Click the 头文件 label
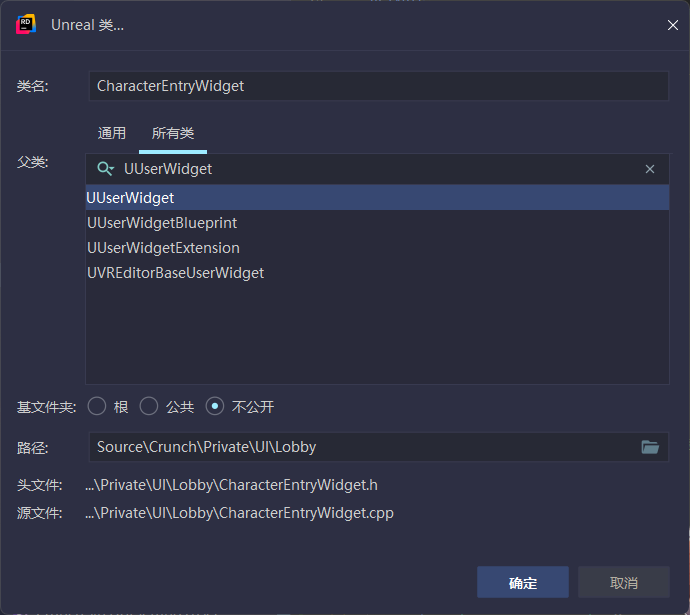The width and height of the screenshot is (690, 615). 40,485
